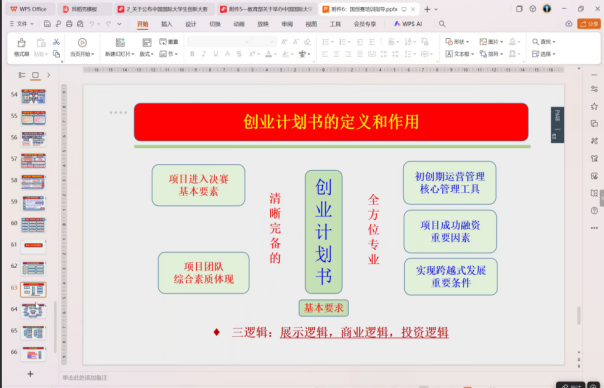This screenshot has height=388, width=604.
Task: Open the 设计 Design ribbon tab
Action: coord(191,24)
